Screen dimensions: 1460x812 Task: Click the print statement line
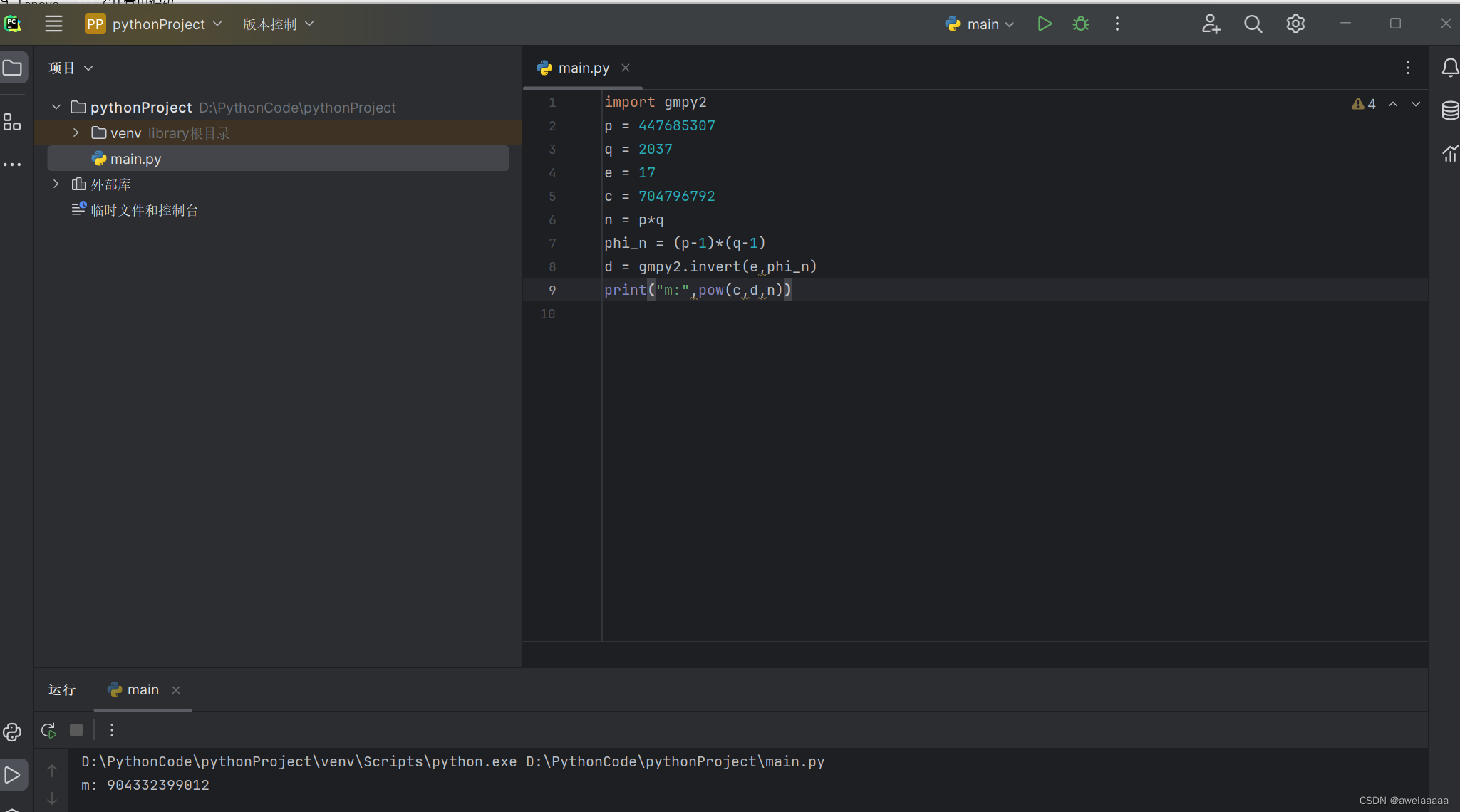(x=698, y=290)
